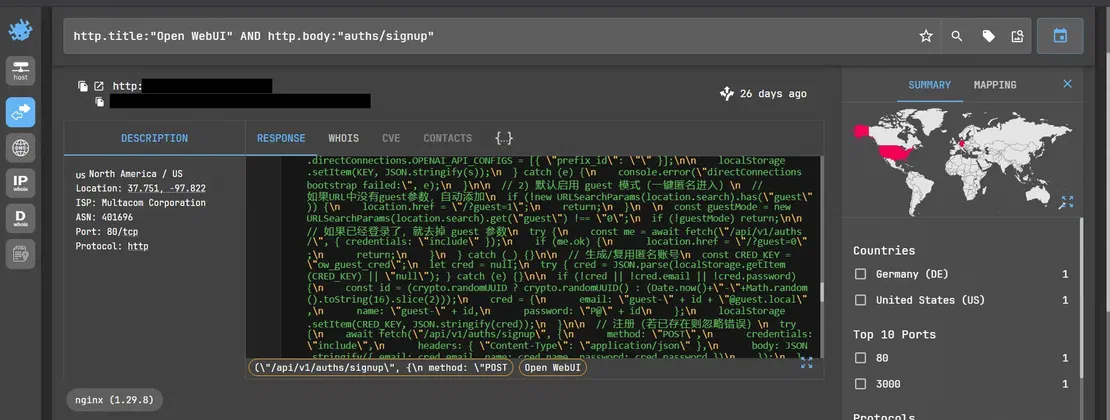Click 'North America / US' text

[135, 174]
